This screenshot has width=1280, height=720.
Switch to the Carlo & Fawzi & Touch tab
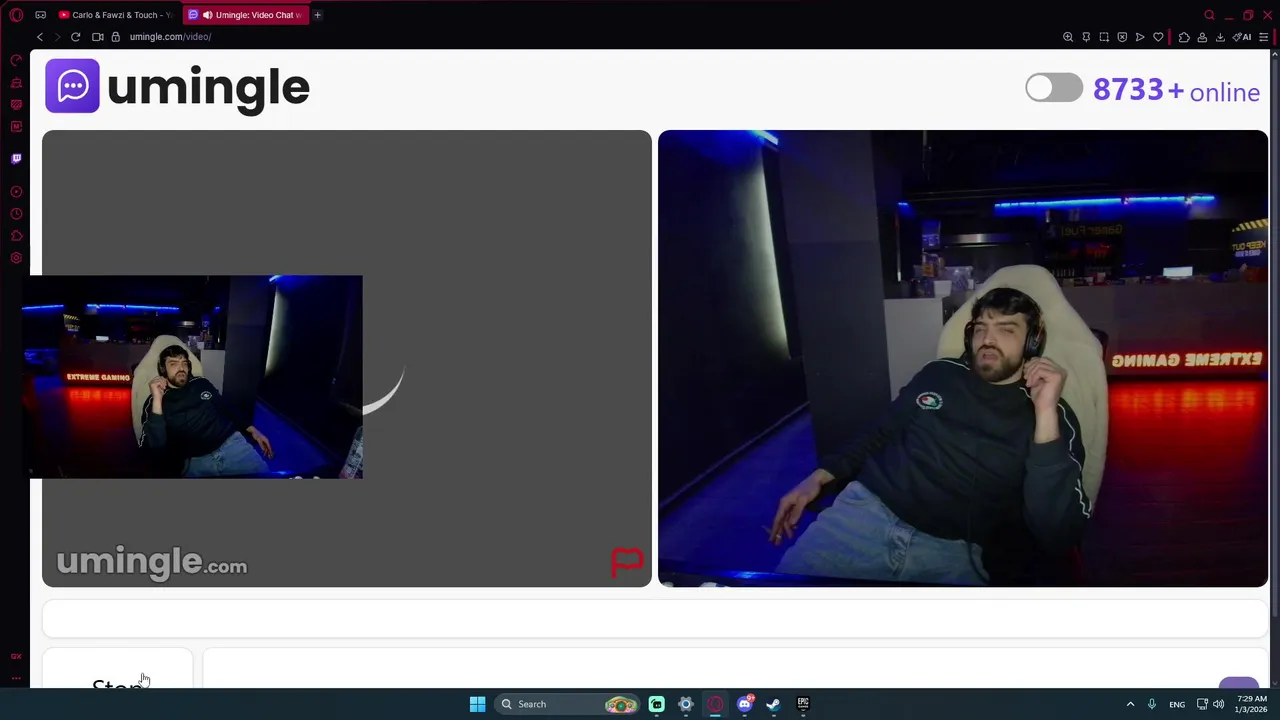[116, 15]
